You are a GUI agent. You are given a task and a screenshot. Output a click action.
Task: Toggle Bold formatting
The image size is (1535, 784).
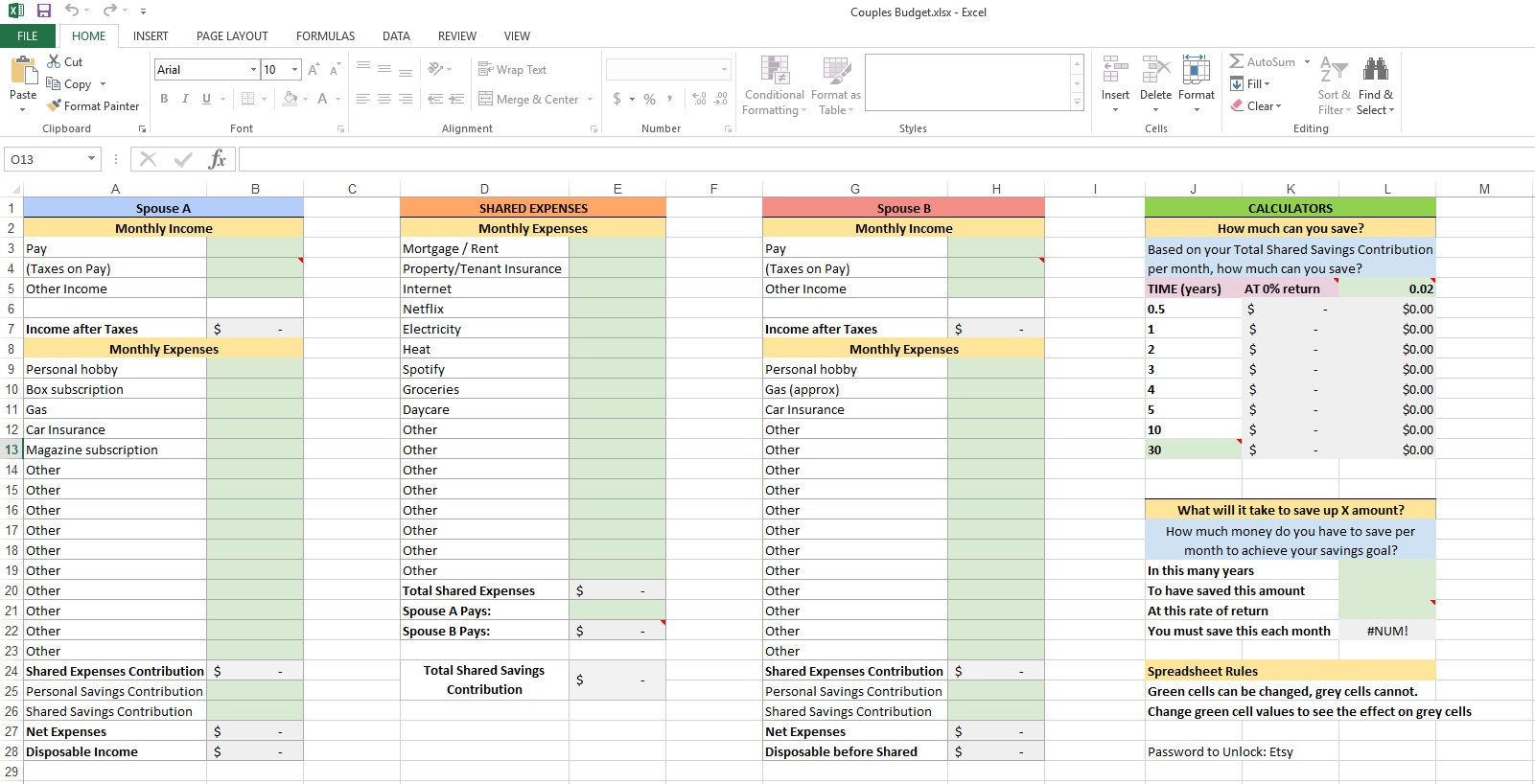click(164, 99)
